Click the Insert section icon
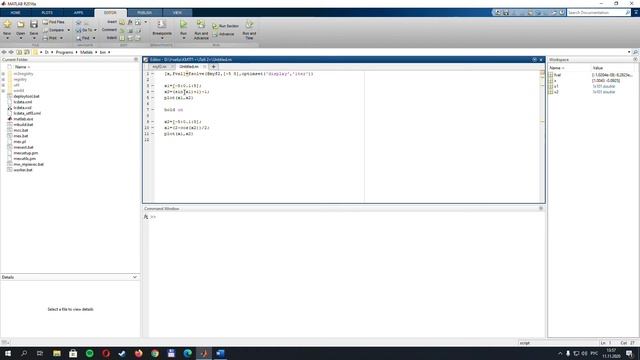The width and height of the screenshot is (640, 360). pos(122,22)
